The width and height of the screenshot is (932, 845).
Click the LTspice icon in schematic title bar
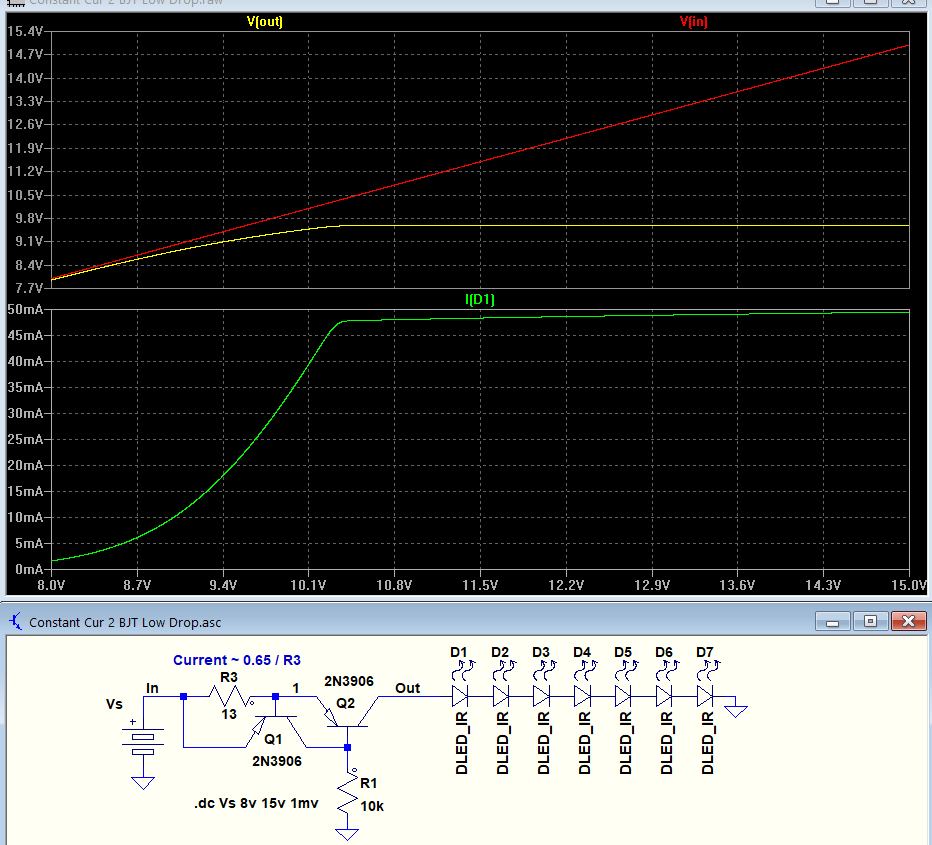click(16, 622)
